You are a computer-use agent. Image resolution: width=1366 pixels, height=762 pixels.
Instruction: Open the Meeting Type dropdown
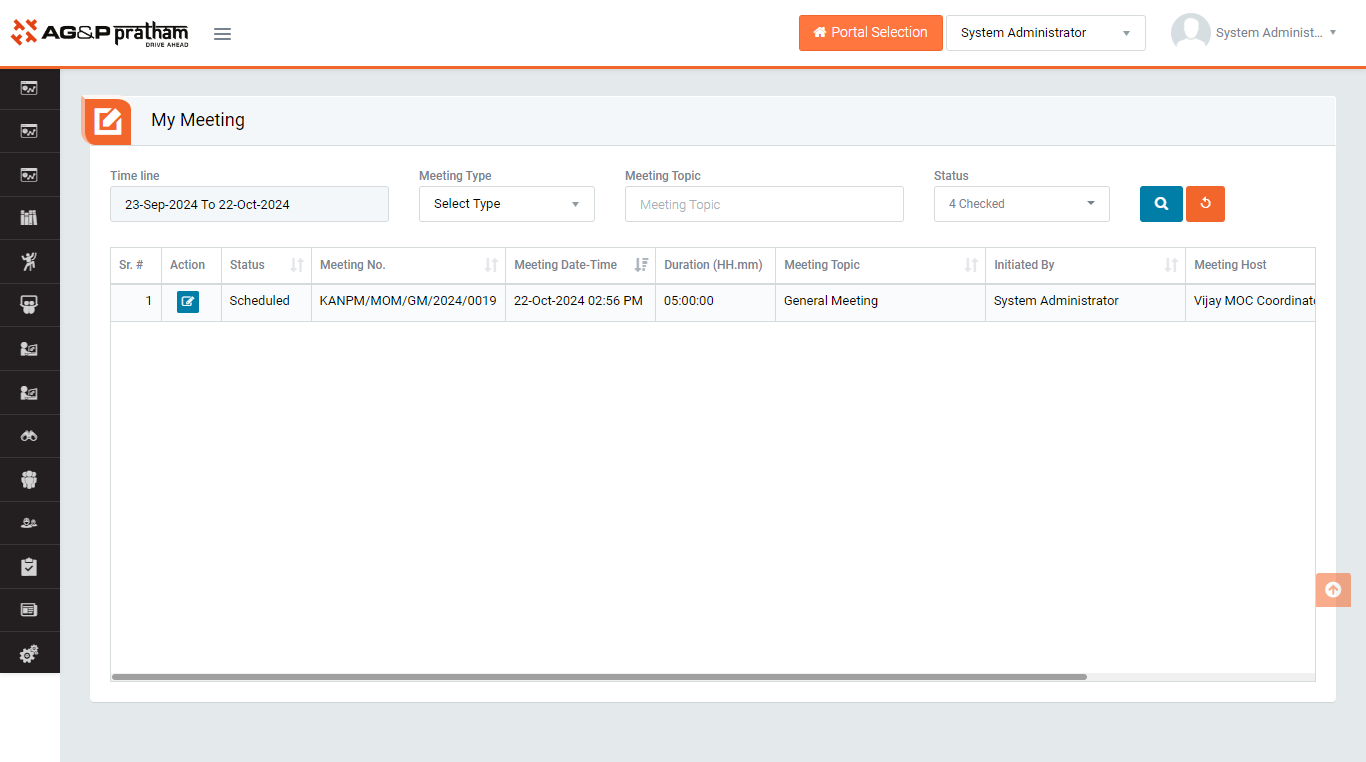[506, 204]
